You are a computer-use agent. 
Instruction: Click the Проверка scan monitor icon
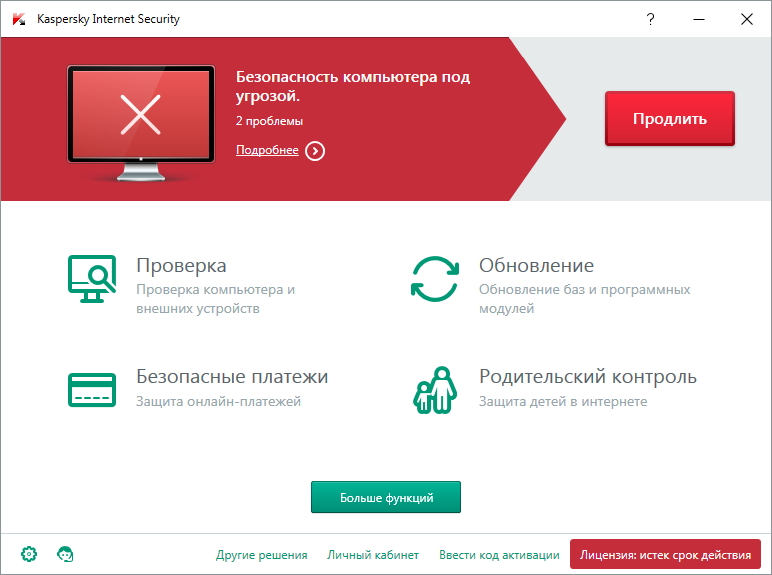(x=92, y=279)
